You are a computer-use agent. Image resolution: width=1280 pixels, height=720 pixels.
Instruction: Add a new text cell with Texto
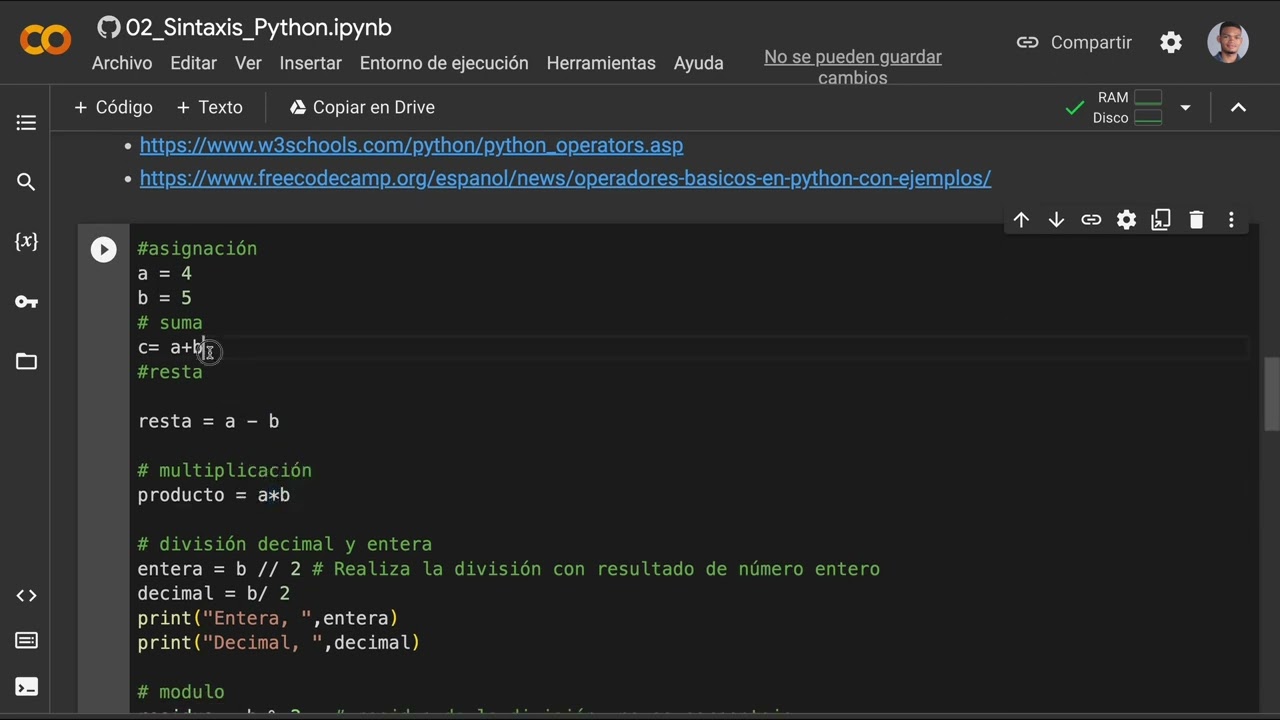point(209,107)
